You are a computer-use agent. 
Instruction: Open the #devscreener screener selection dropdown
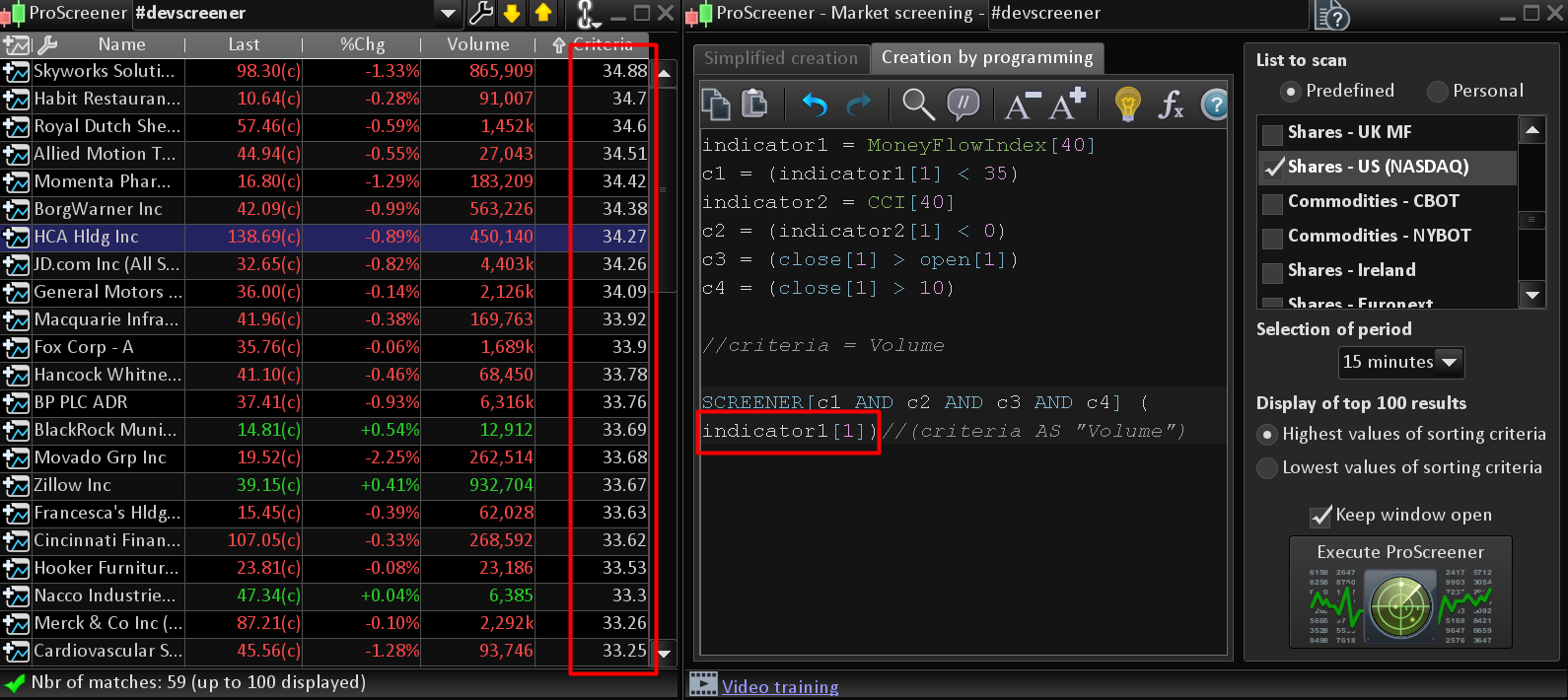(448, 13)
